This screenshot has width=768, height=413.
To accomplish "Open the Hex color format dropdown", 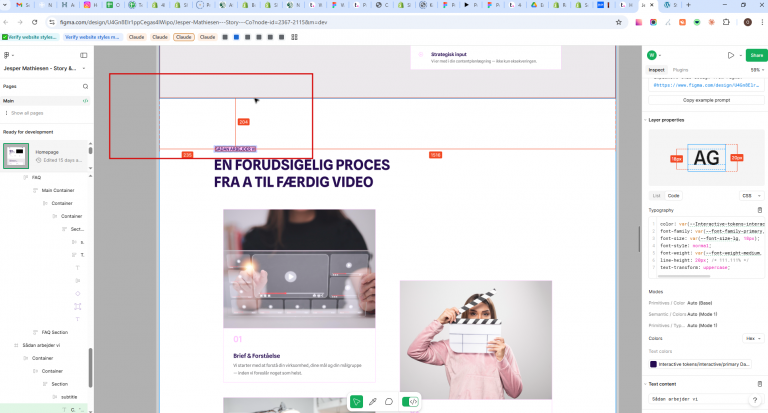I will click(x=753, y=339).
